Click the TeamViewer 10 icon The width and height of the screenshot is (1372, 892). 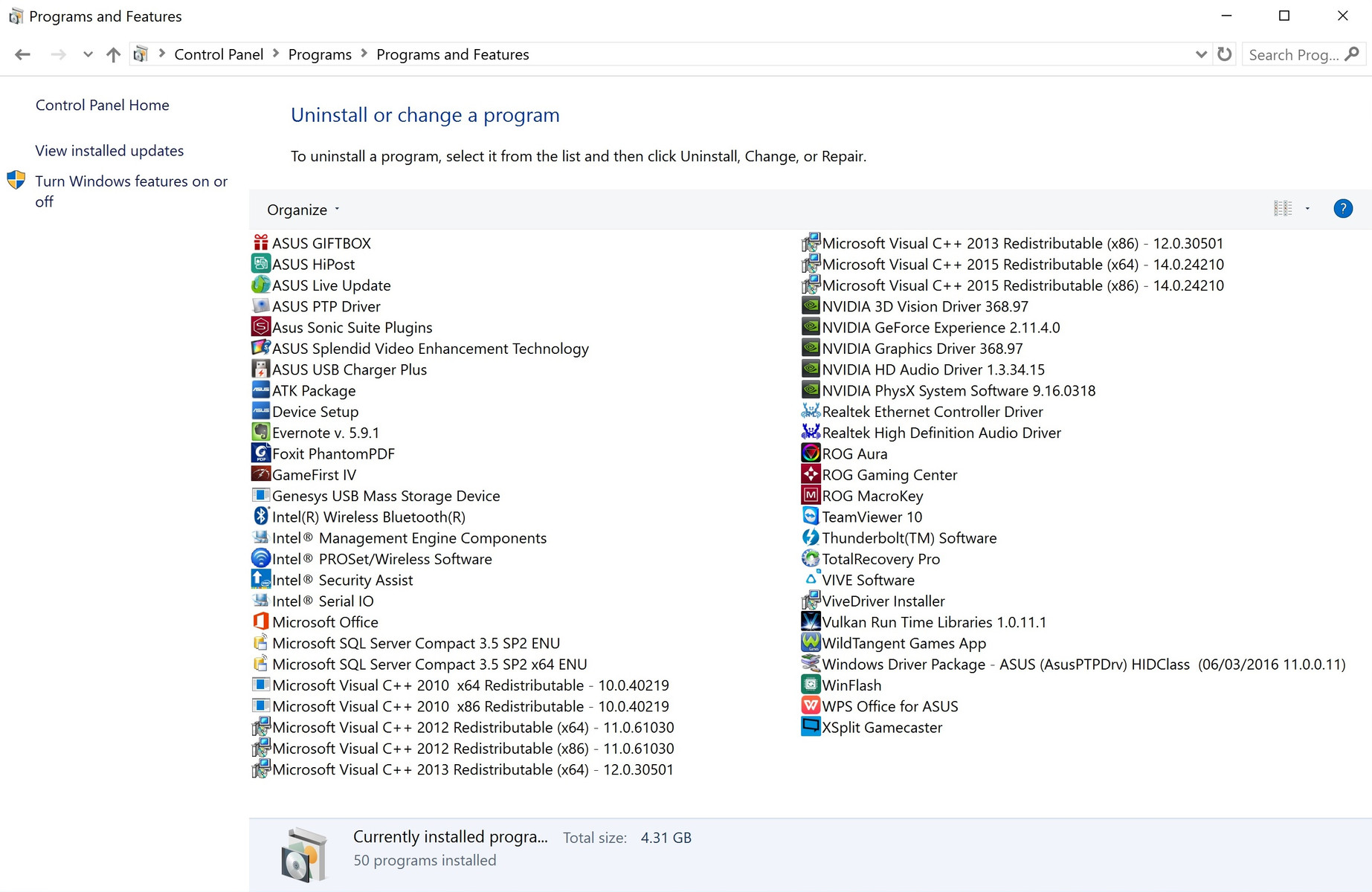pyautogui.click(x=811, y=517)
